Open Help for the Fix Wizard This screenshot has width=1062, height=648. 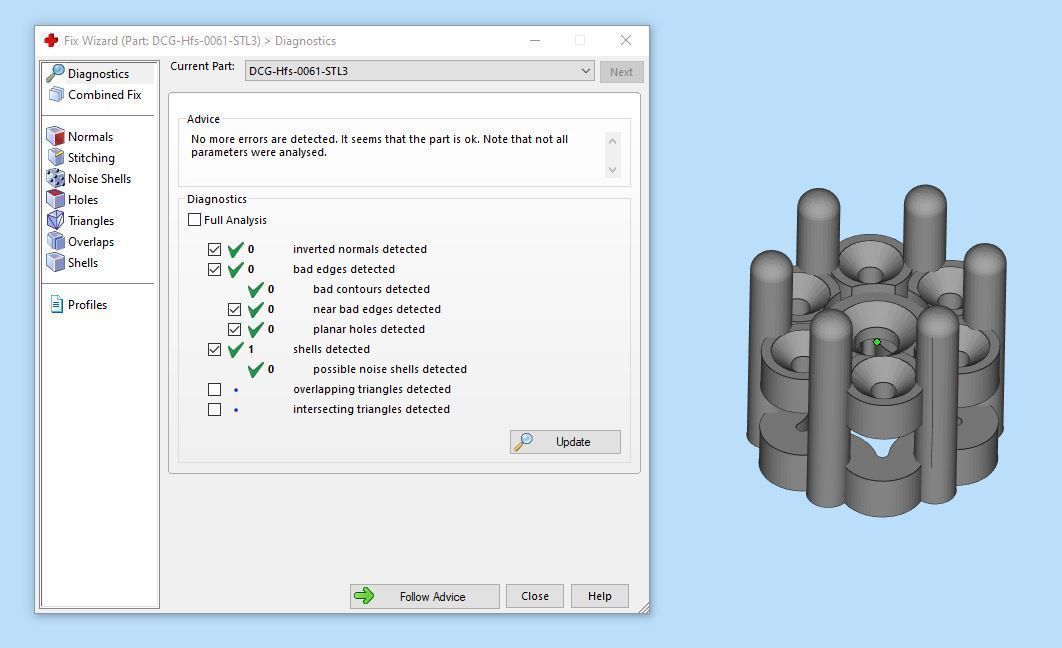[599, 596]
